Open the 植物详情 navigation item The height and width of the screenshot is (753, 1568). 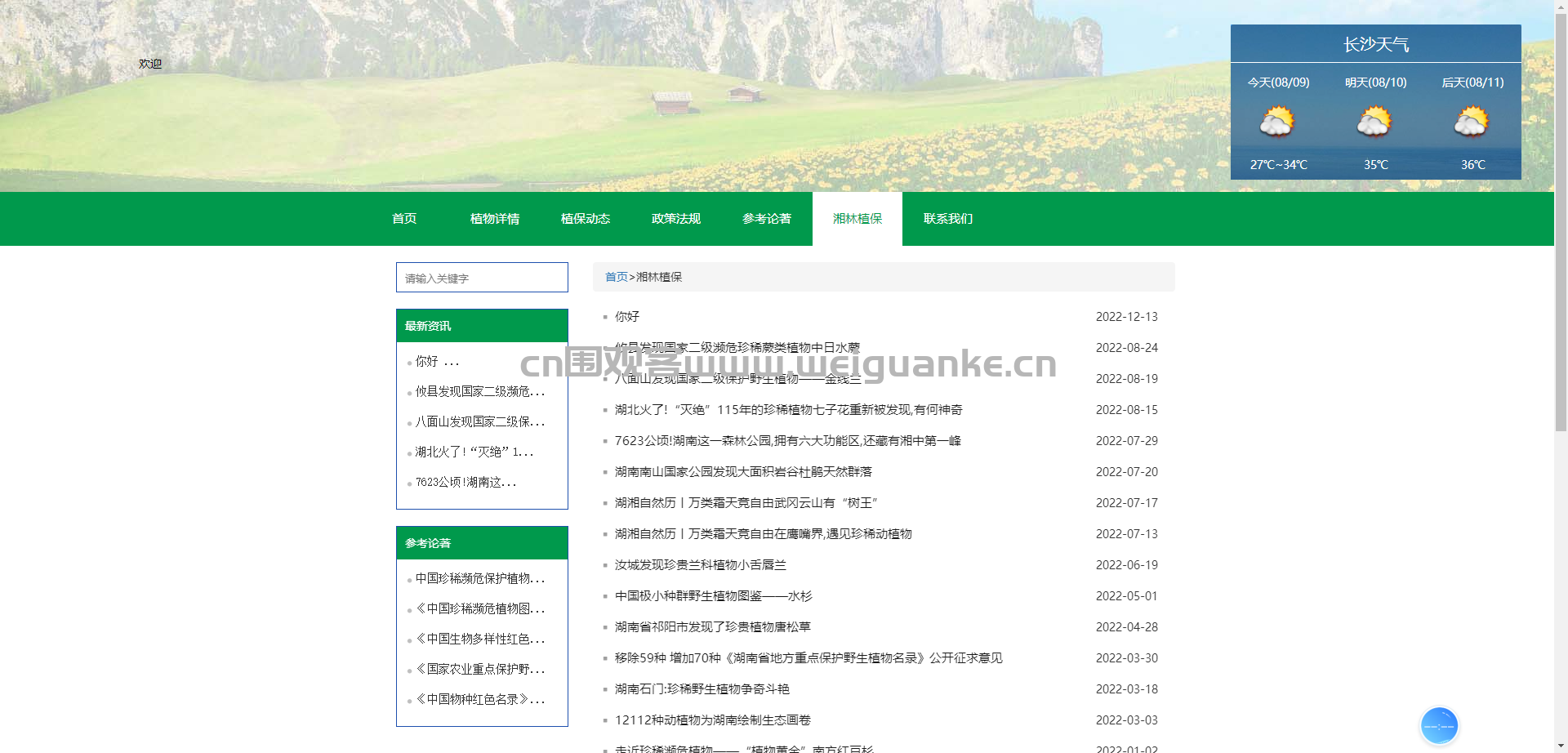coord(495,219)
